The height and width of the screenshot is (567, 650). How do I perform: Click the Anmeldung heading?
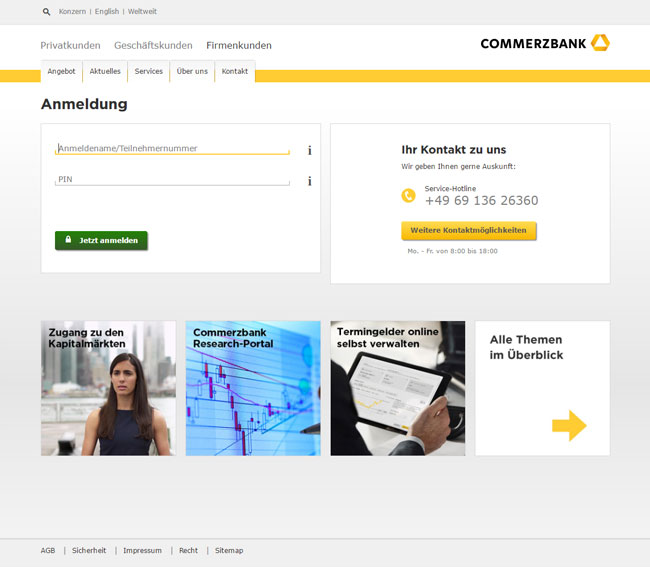click(84, 104)
